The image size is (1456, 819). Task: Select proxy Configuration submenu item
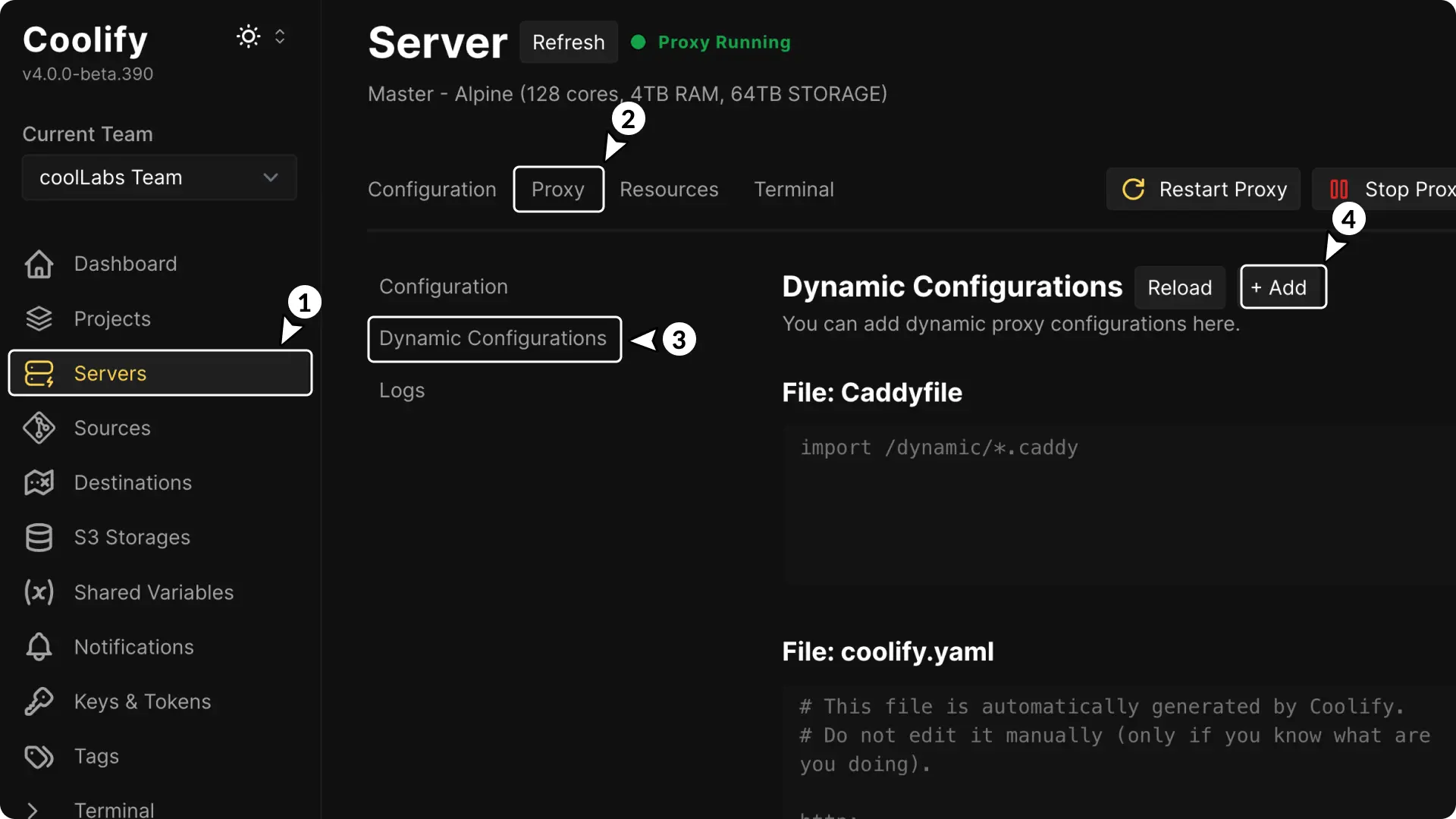click(x=444, y=287)
